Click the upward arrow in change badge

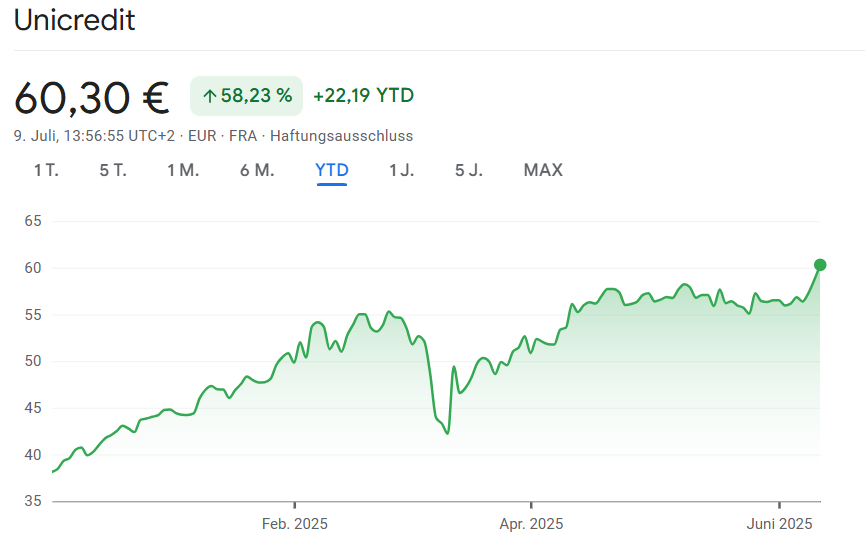tap(209, 97)
